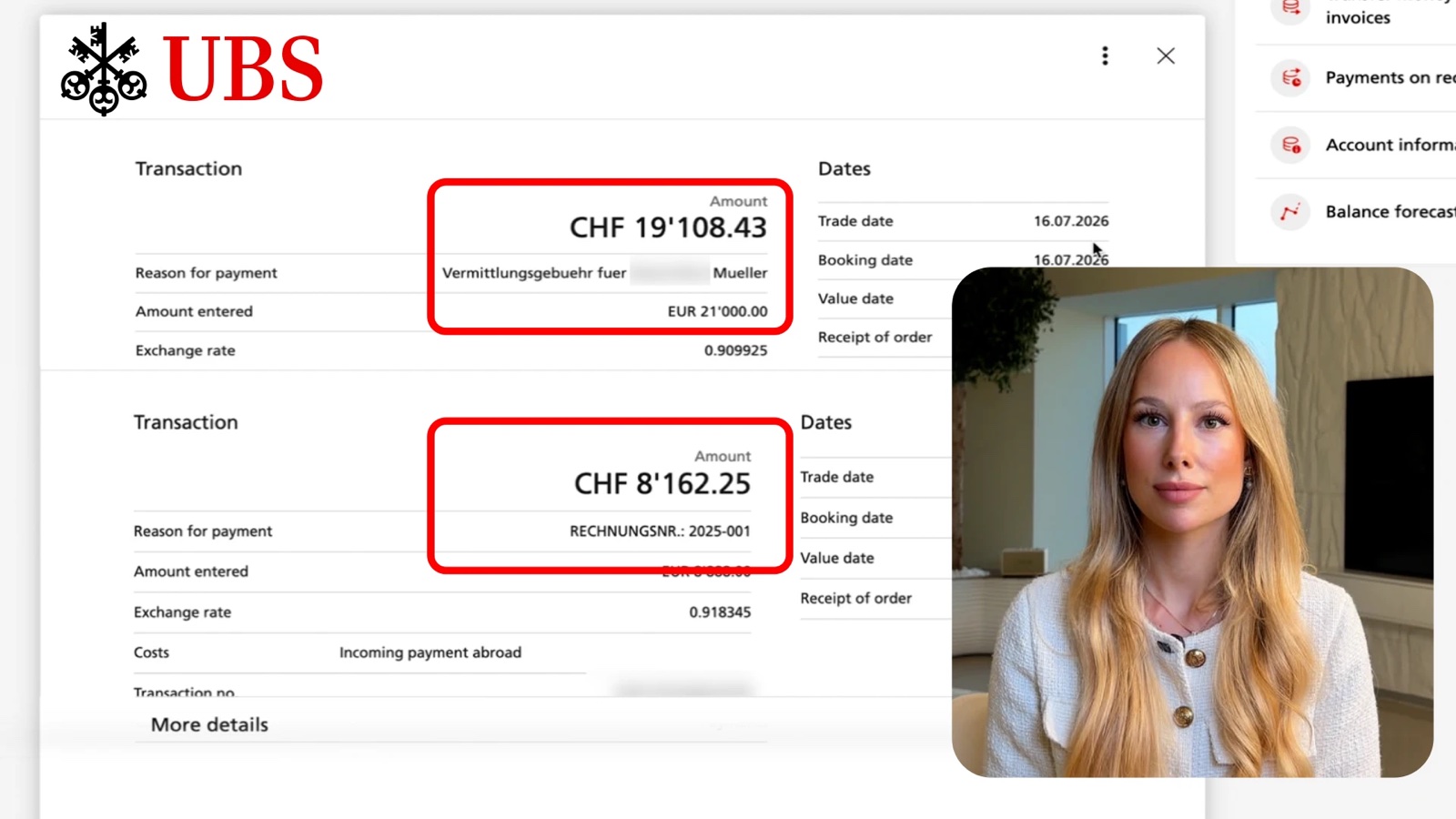This screenshot has height=819, width=1456.
Task: Click the first Value date label
Action: (x=855, y=298)
